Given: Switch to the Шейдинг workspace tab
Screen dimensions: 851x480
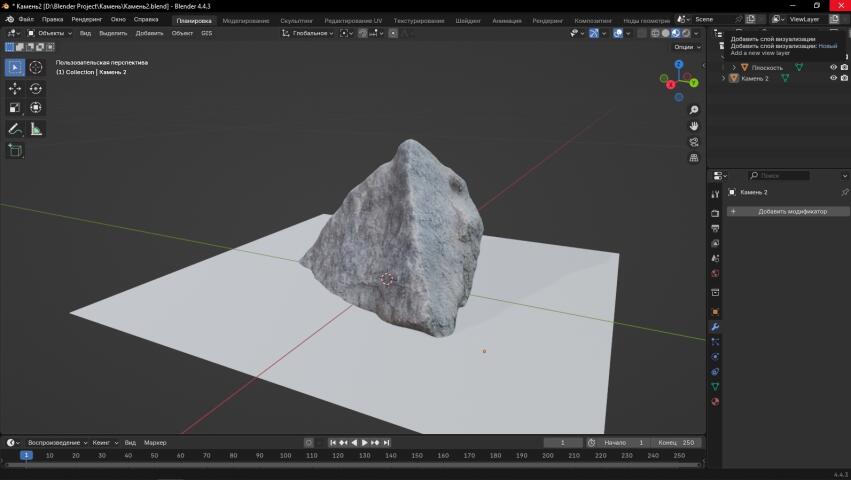Looking at the screenshot, I should pos(468,21).
